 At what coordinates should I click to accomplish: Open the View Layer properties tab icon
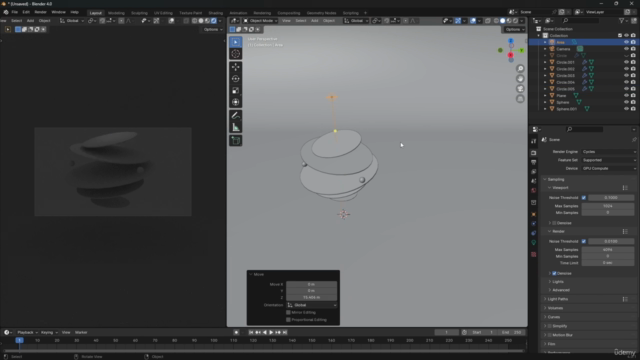click(x=533, y=171)
